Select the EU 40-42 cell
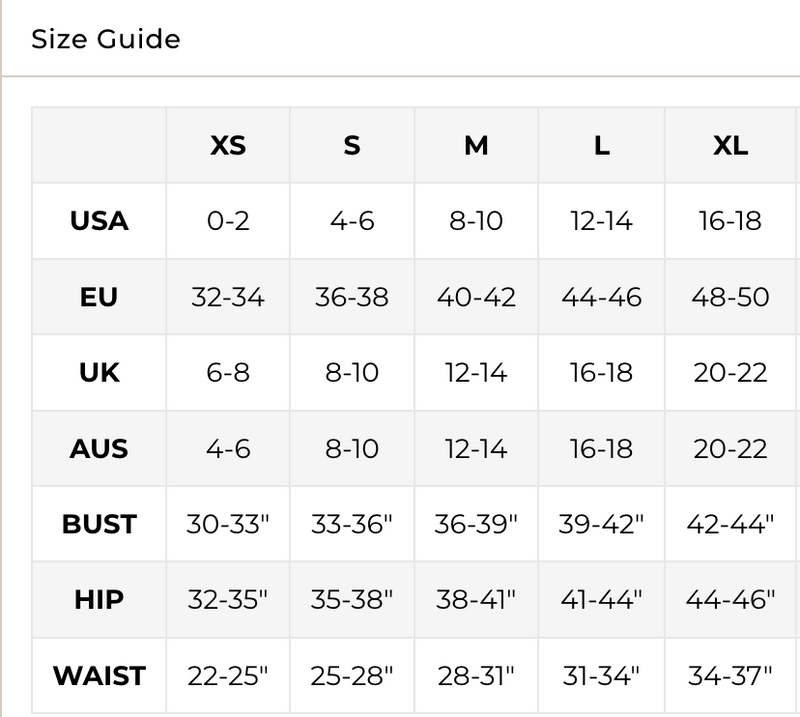The height and width of the screenshot is (717, 800). click(476, 297)
